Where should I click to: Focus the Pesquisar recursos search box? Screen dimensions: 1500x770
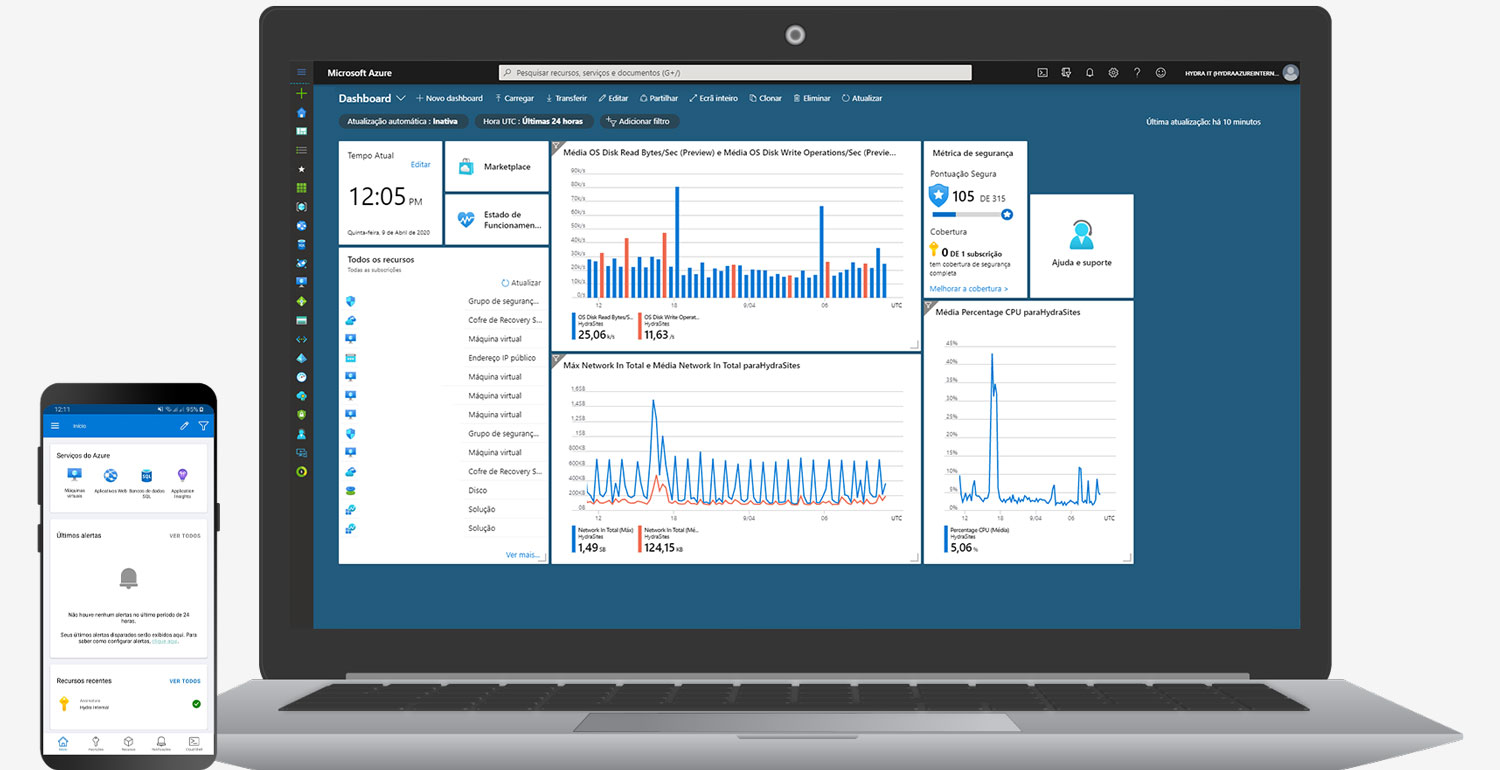[735, 72]
